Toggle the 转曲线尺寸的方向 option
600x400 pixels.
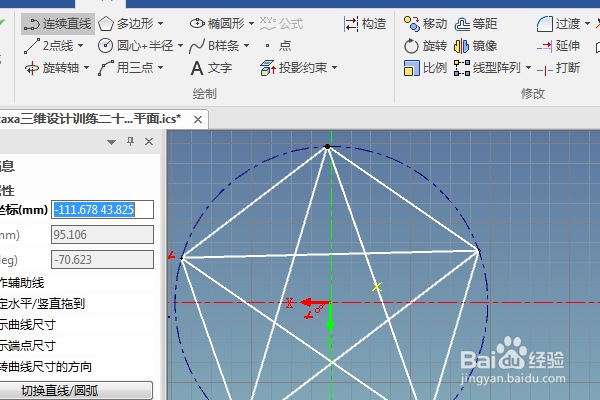[46, 367]
